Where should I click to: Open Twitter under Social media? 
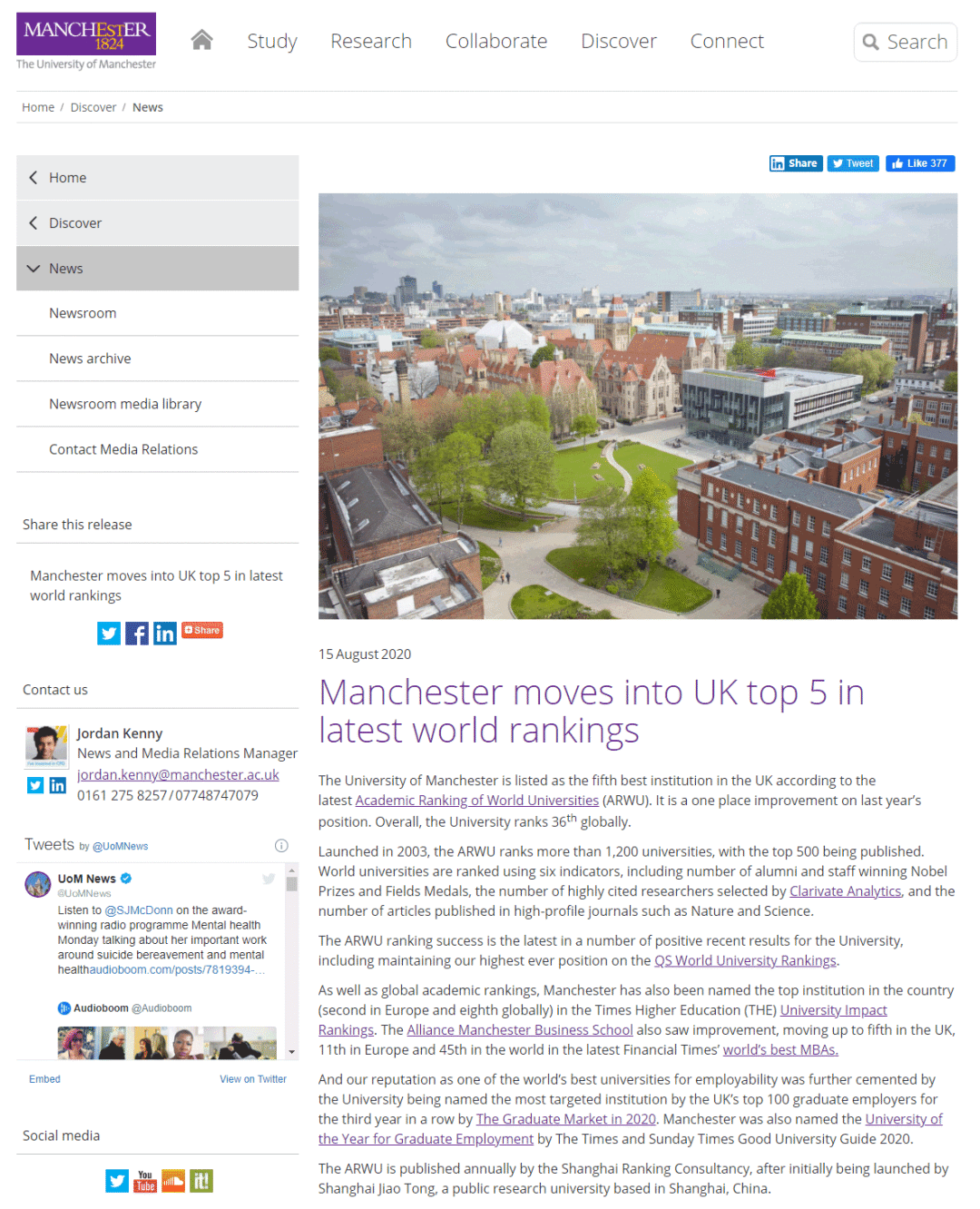point(117,1180)
